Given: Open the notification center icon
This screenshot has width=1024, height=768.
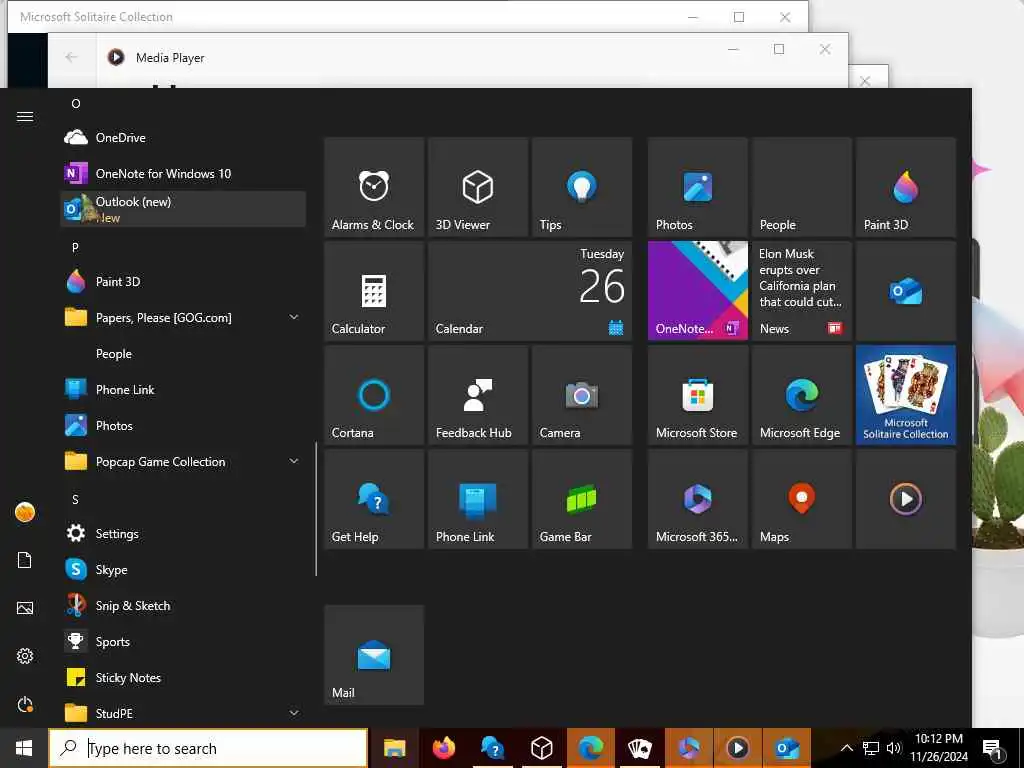Looking at the screenshot, I should (x=993, y=748).
